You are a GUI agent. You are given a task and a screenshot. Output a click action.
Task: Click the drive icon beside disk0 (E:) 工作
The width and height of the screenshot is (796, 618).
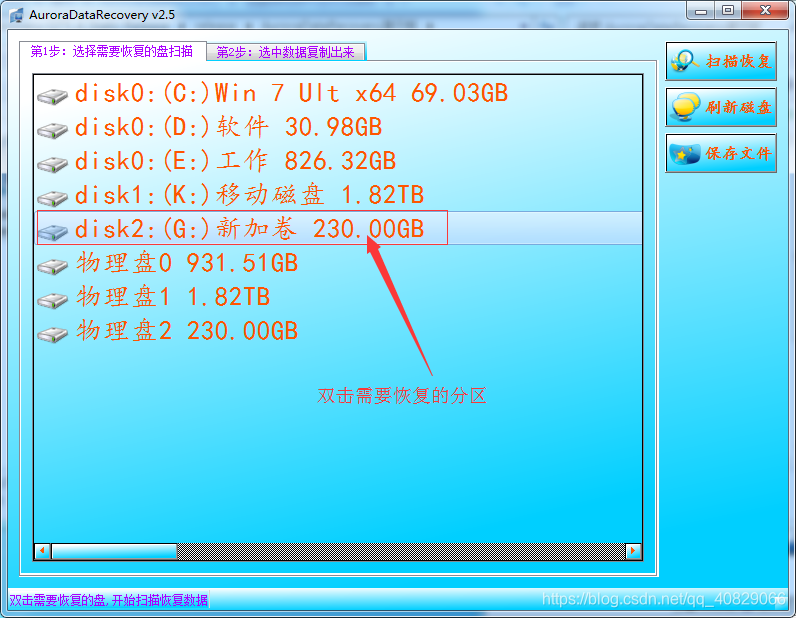click(52, 164)
